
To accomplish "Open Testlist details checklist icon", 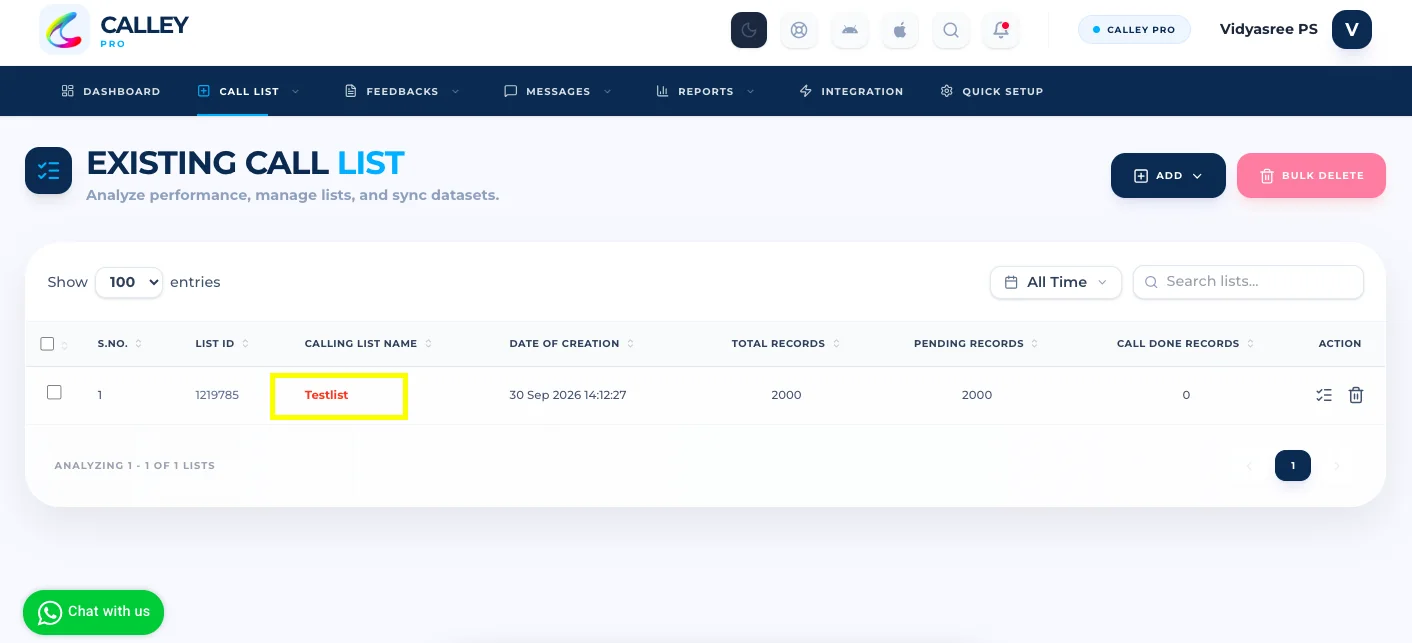I will (x=1324, y=395).
